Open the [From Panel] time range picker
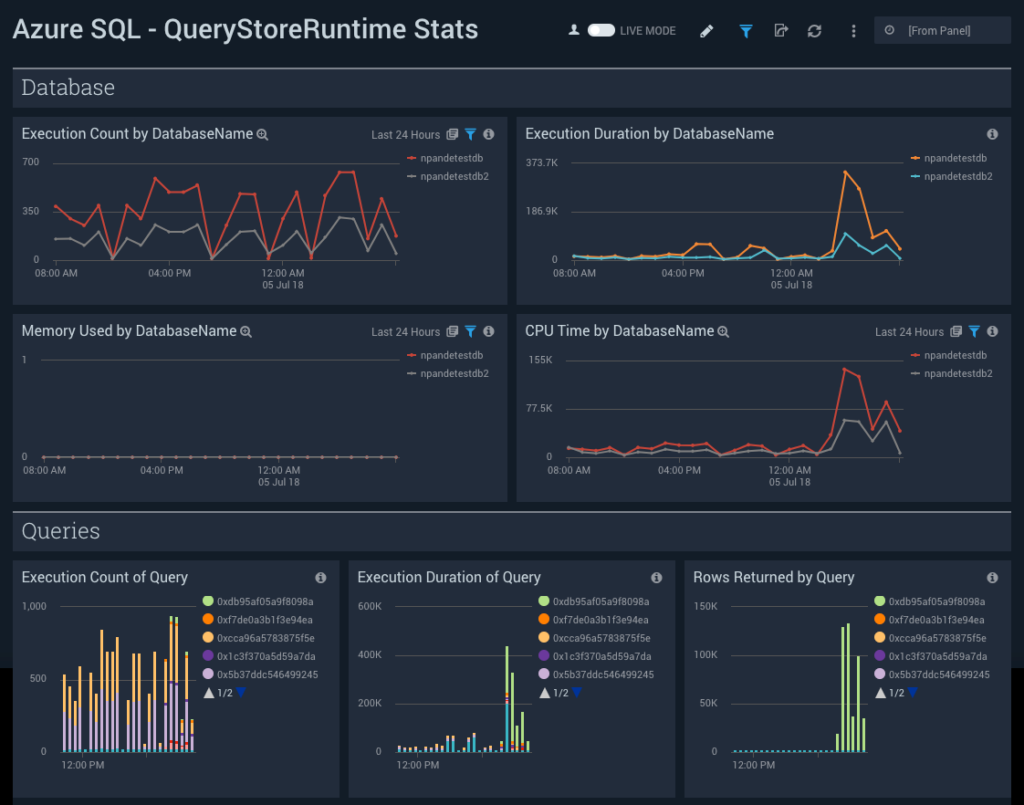This screenshot has width=1024, height=805. [942, 31]
